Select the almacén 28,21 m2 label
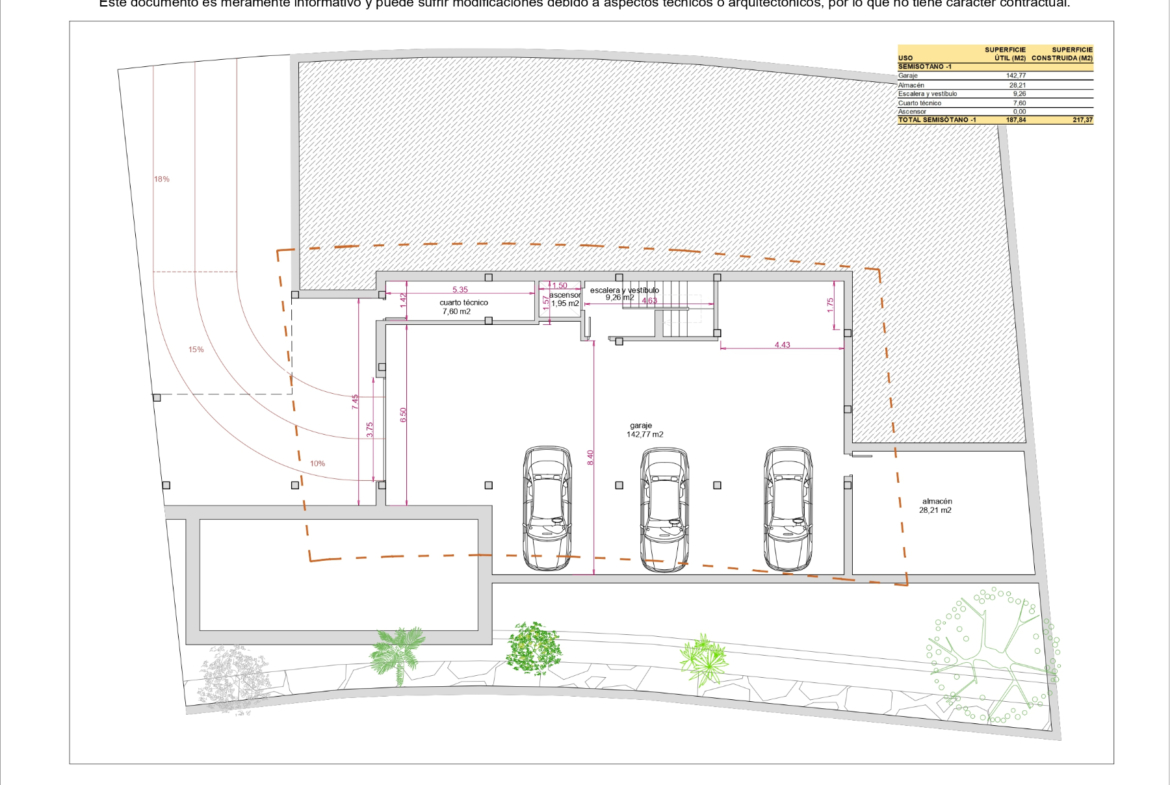 pyautogui.click(x=936, y=505)
